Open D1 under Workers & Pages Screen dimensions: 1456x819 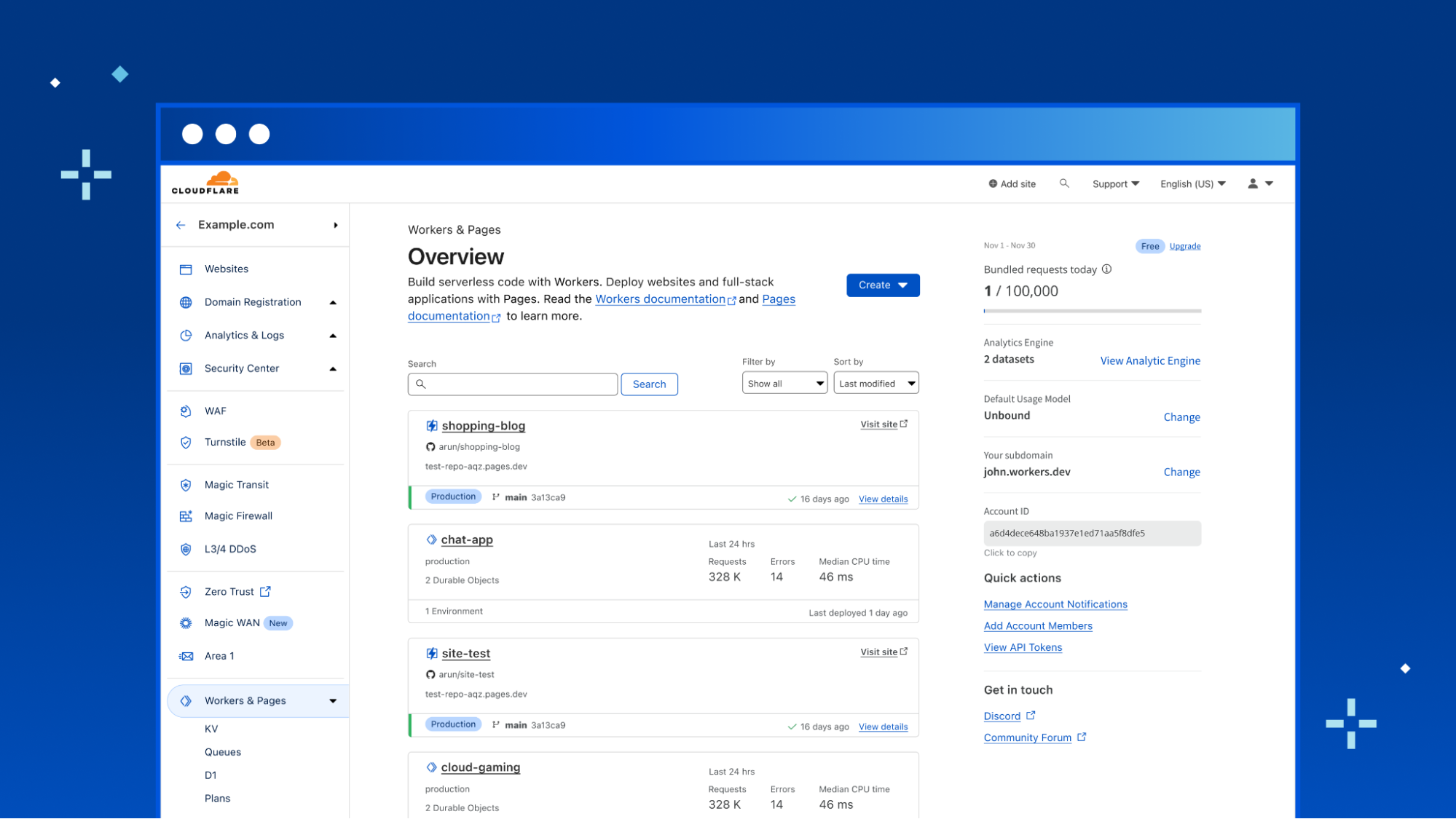[x=210, y=775]
